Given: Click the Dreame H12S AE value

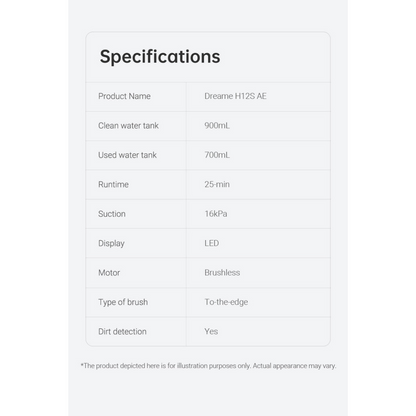Looking at the screenshot, I should coord(235,96).
